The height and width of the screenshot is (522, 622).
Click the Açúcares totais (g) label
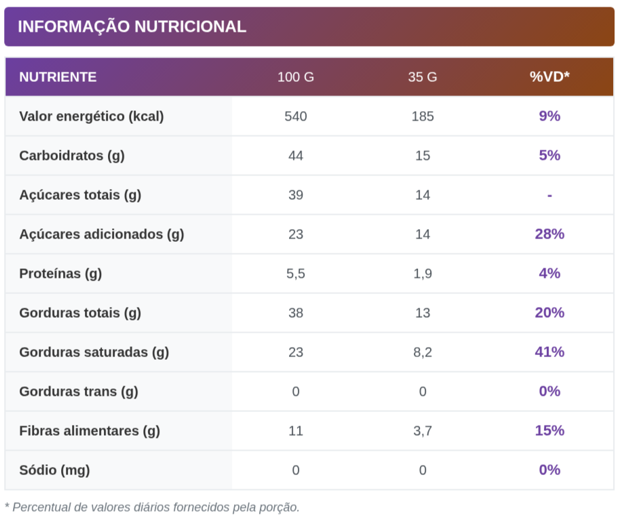coord(80,195)
